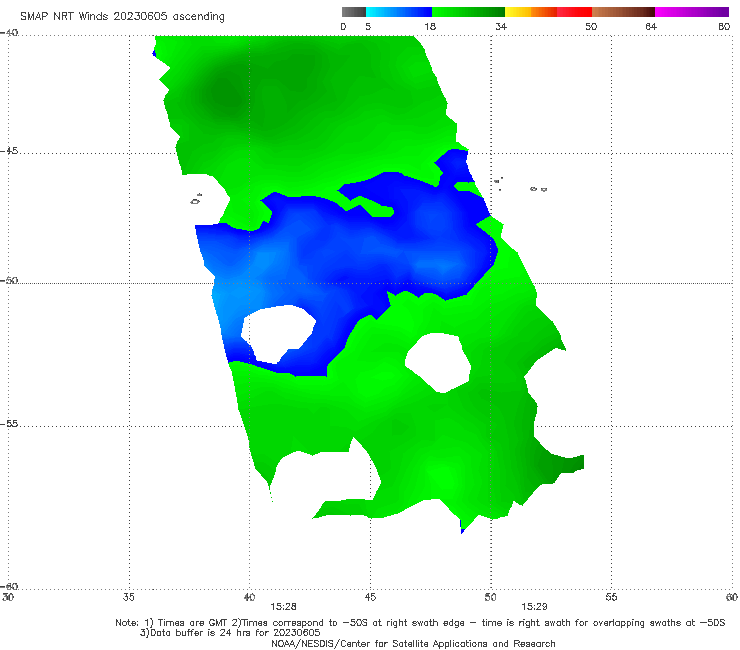
Task: Click the title 'SMAP NRT Winds 20230605 ascending'
Action: pos(122,17)
